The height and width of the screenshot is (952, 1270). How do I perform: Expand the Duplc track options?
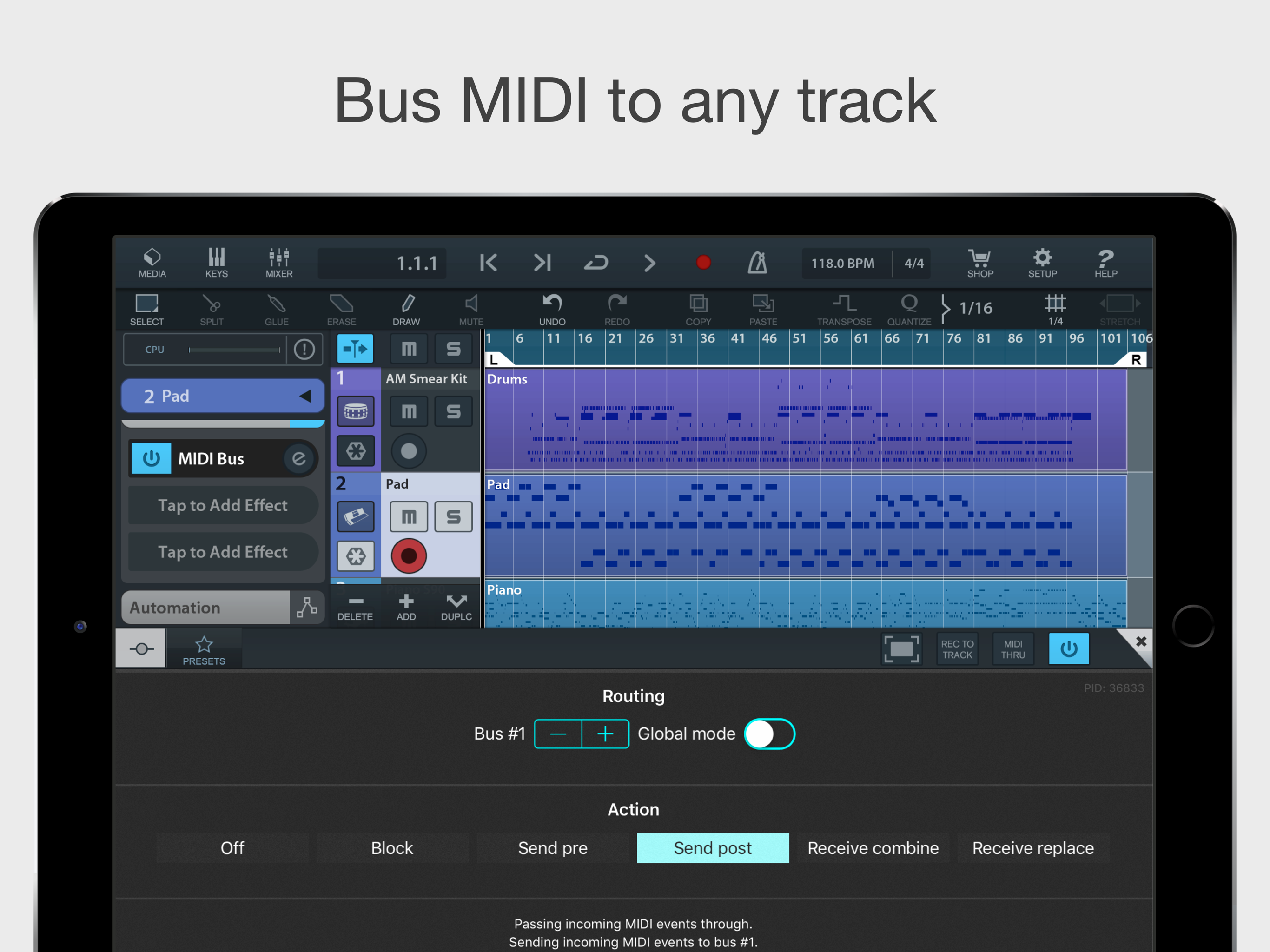(456, 606)
